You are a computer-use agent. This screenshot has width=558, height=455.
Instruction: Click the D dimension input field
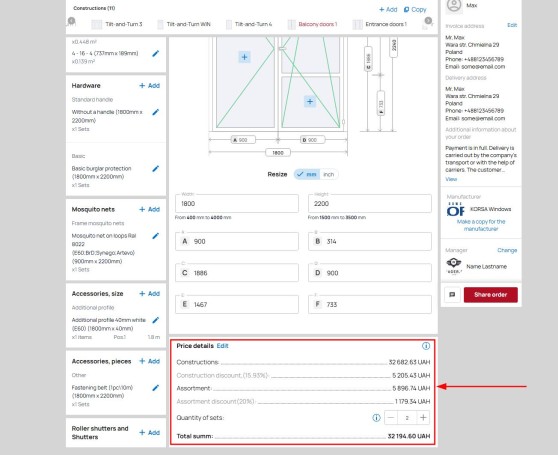tap(370, 273)
